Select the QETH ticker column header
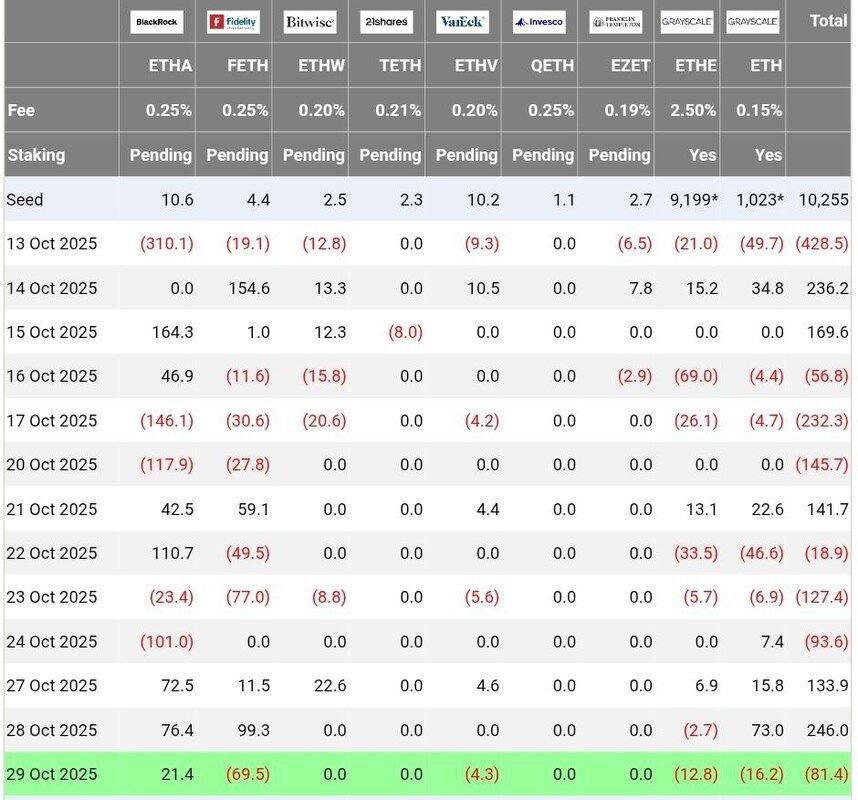This screenshot has height=800, width=858. pos(552,66)
